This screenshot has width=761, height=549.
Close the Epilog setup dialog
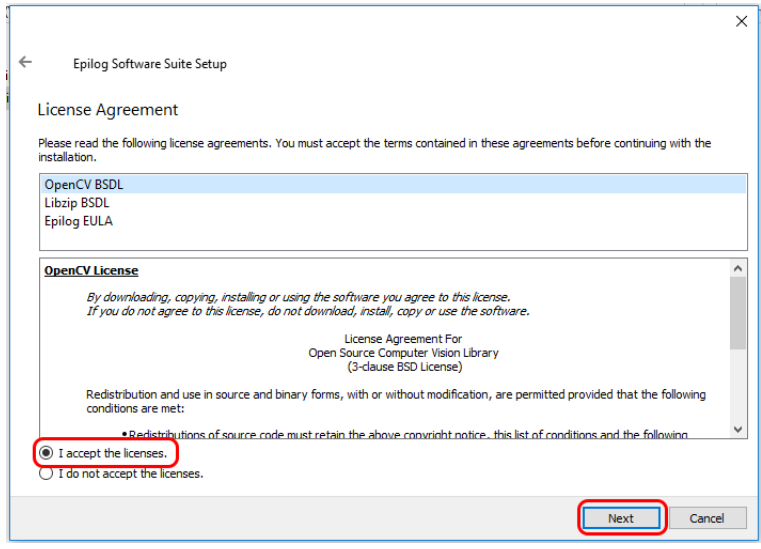(x=741, y=21)
